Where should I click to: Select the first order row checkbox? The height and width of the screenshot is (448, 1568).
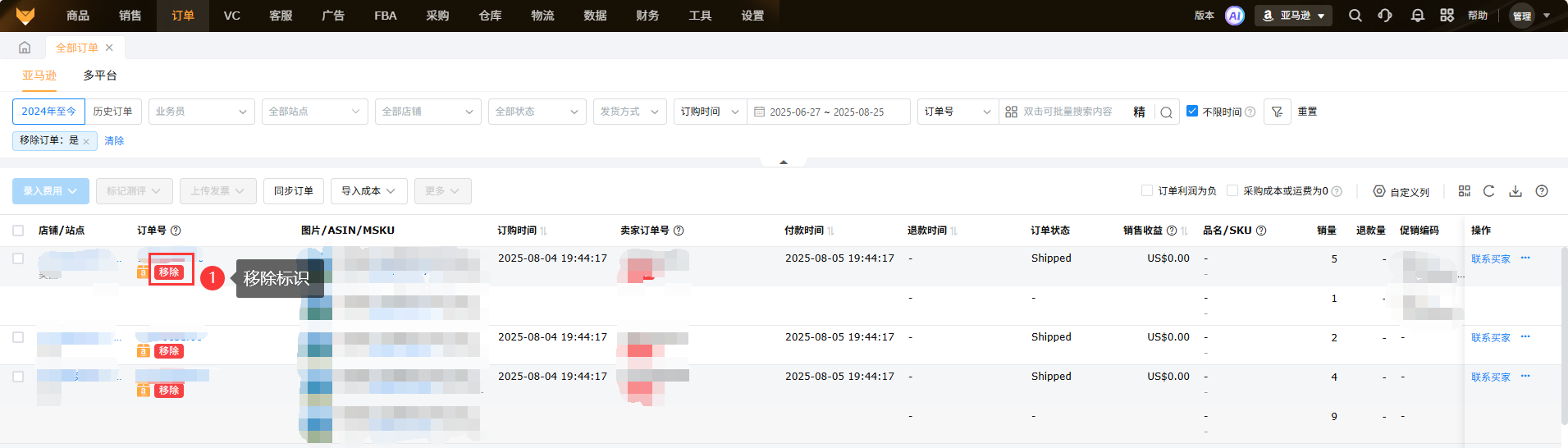coord(18,258)
